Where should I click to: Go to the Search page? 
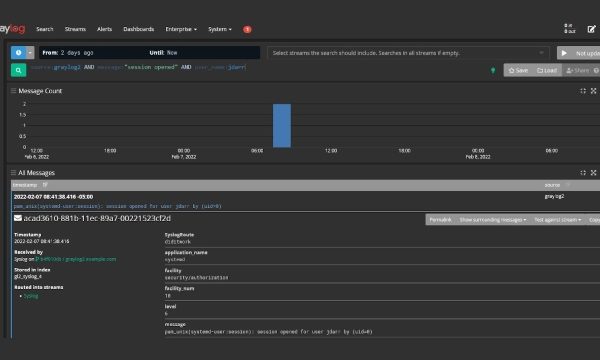44,29
